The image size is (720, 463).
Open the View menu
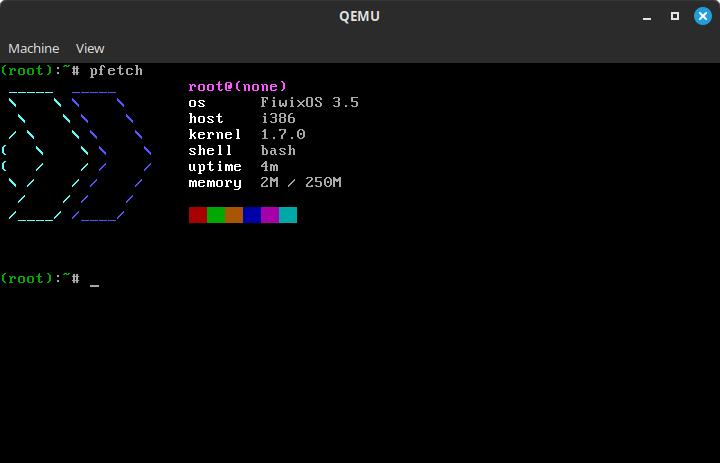(90, 48)
